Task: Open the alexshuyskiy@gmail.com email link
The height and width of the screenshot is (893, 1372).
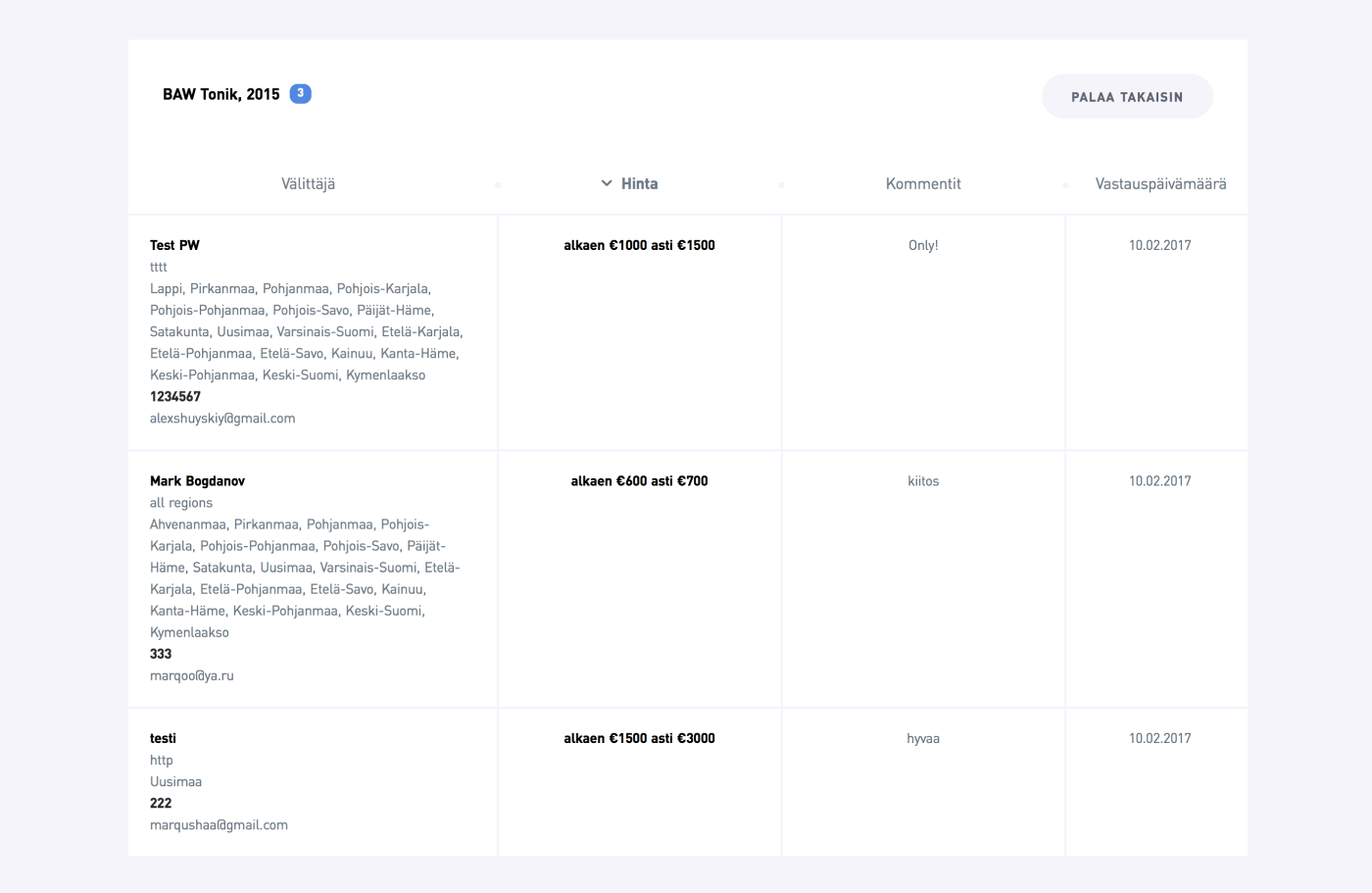Action: click(x=222, y=419)
